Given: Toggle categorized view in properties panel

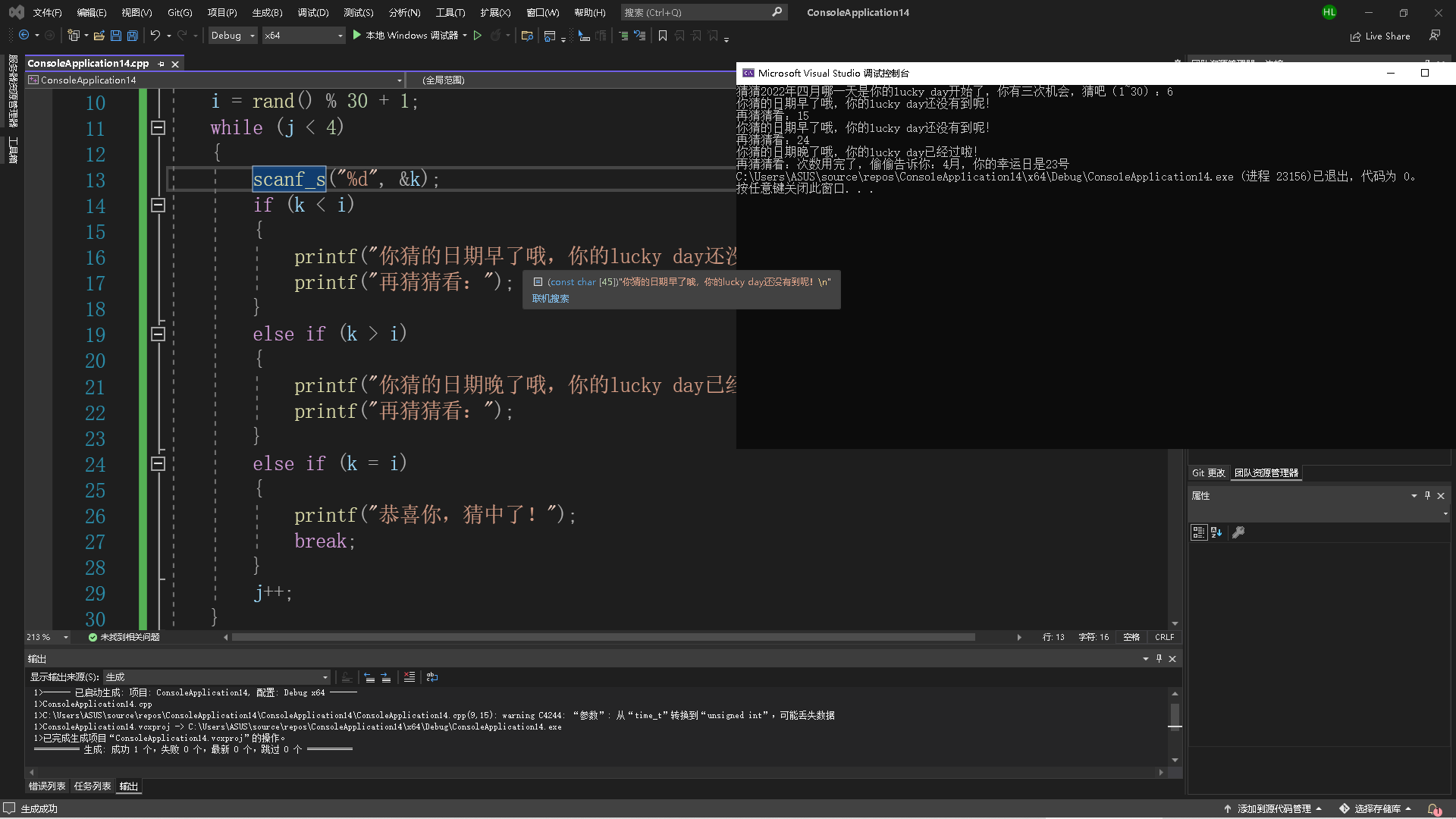Looking at the screenshot, I should (1198, 532).
